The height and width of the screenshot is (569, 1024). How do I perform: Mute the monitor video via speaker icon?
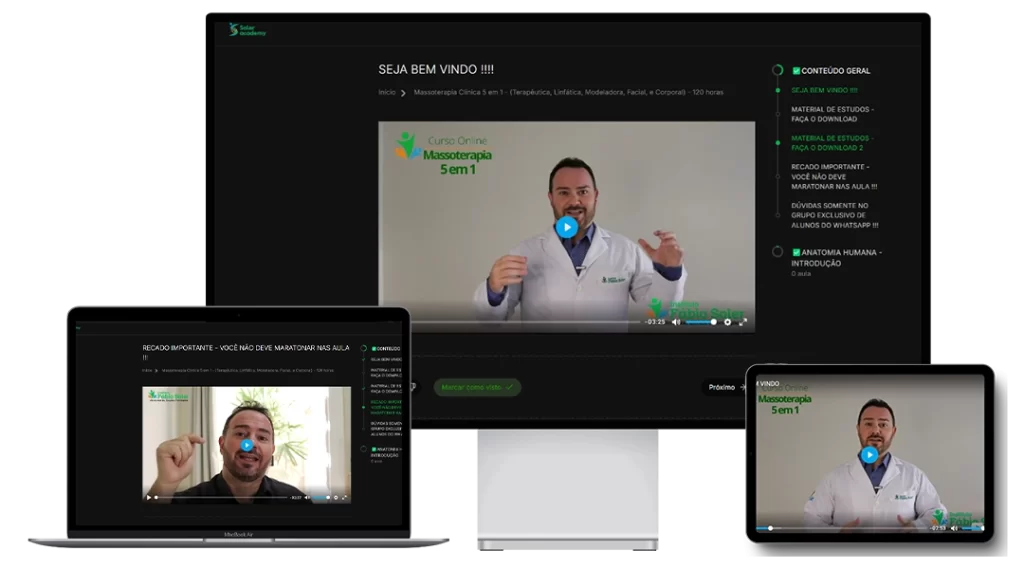[676, 322]
